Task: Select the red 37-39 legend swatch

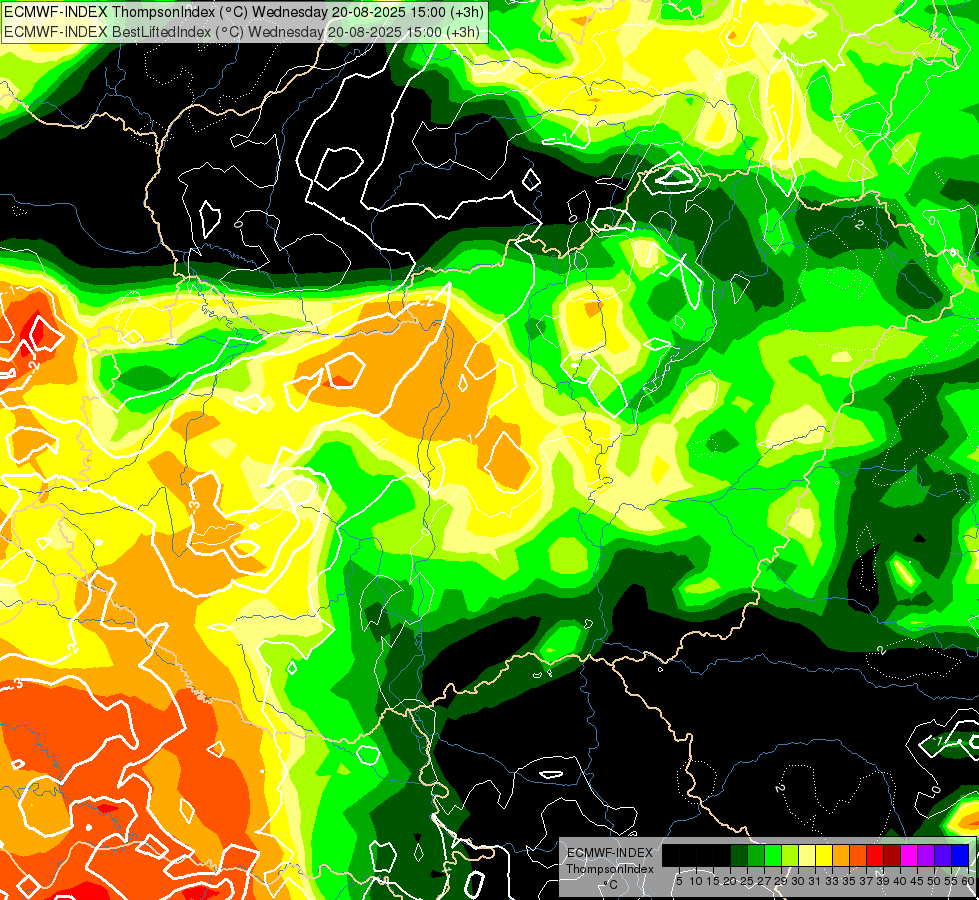Action: click(875, 855)
